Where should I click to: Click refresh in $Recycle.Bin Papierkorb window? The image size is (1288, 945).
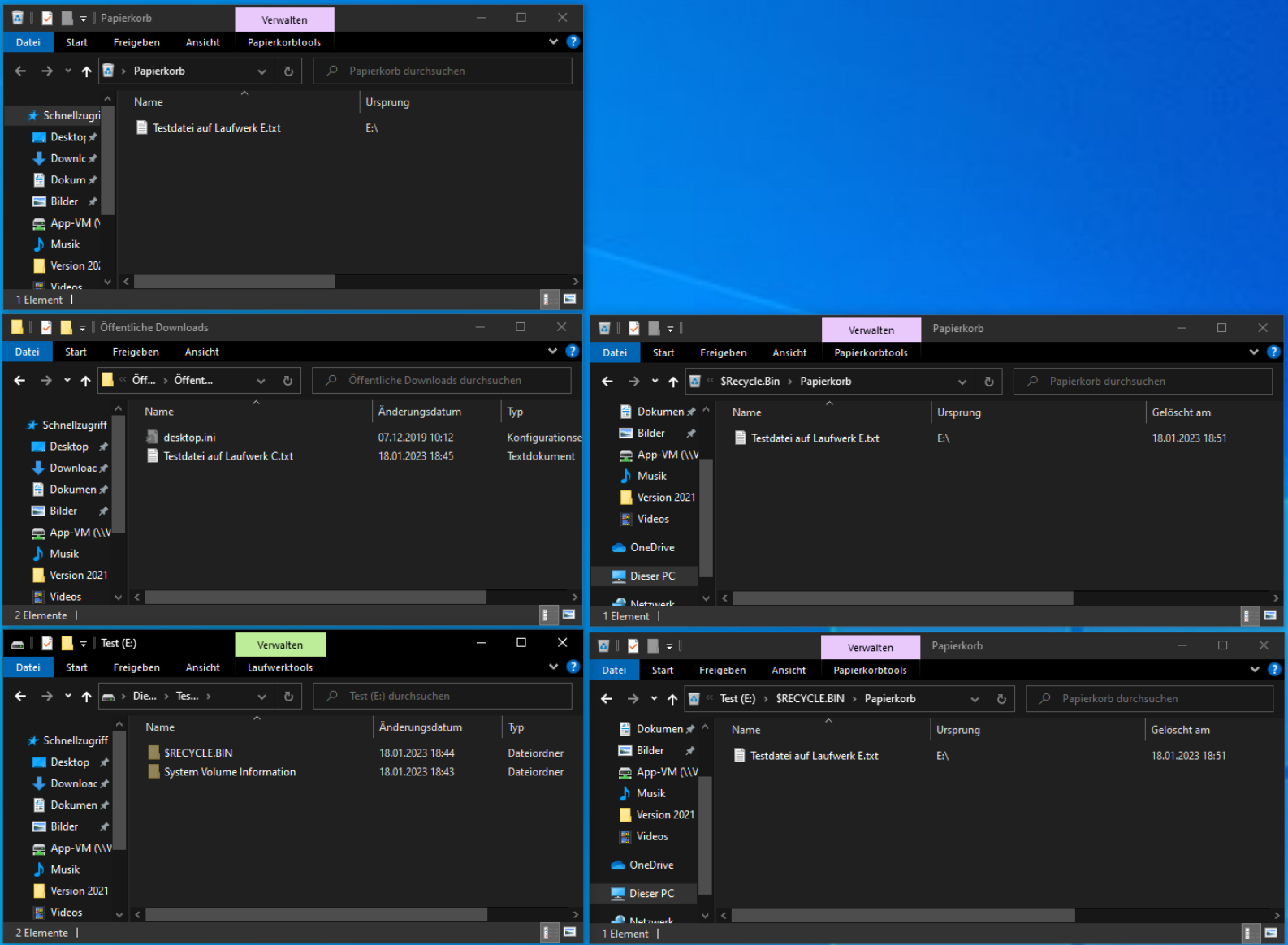(989, 382)
